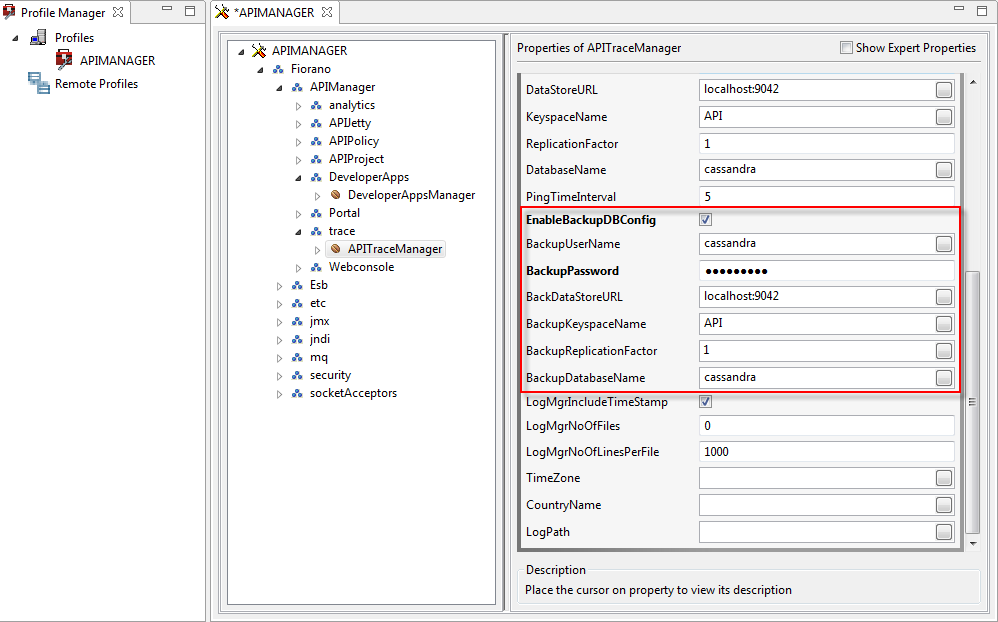Minimize the APIMANAGER editor panel
This screenshot has height=622, width=998.
[x=959, y=9]
